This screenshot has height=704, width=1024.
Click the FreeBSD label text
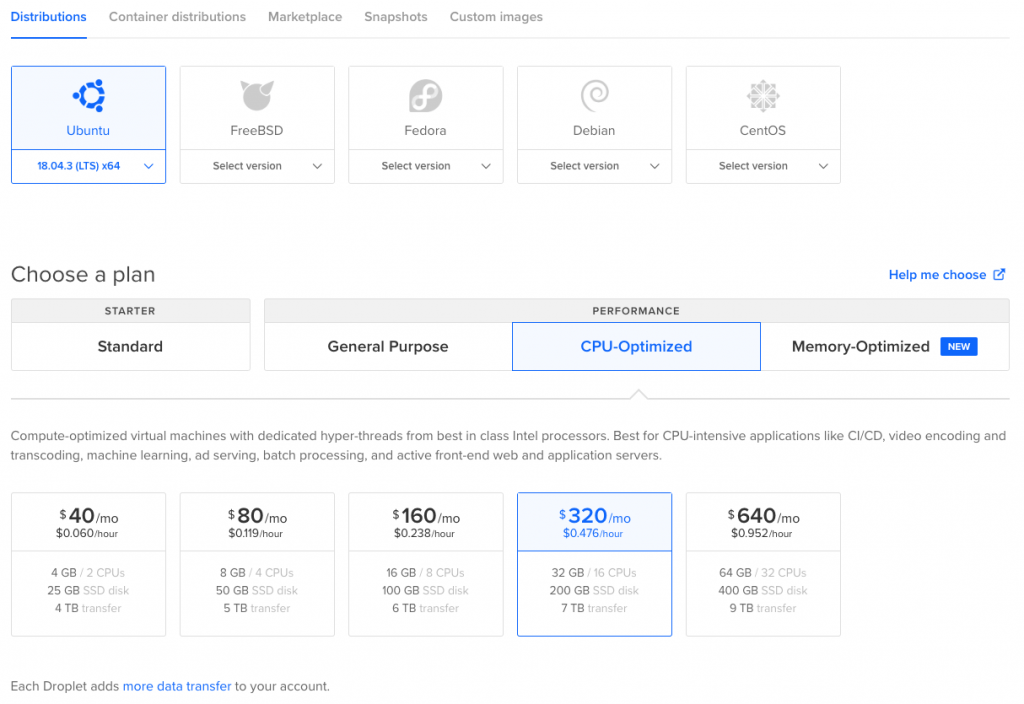coord(257,131)
